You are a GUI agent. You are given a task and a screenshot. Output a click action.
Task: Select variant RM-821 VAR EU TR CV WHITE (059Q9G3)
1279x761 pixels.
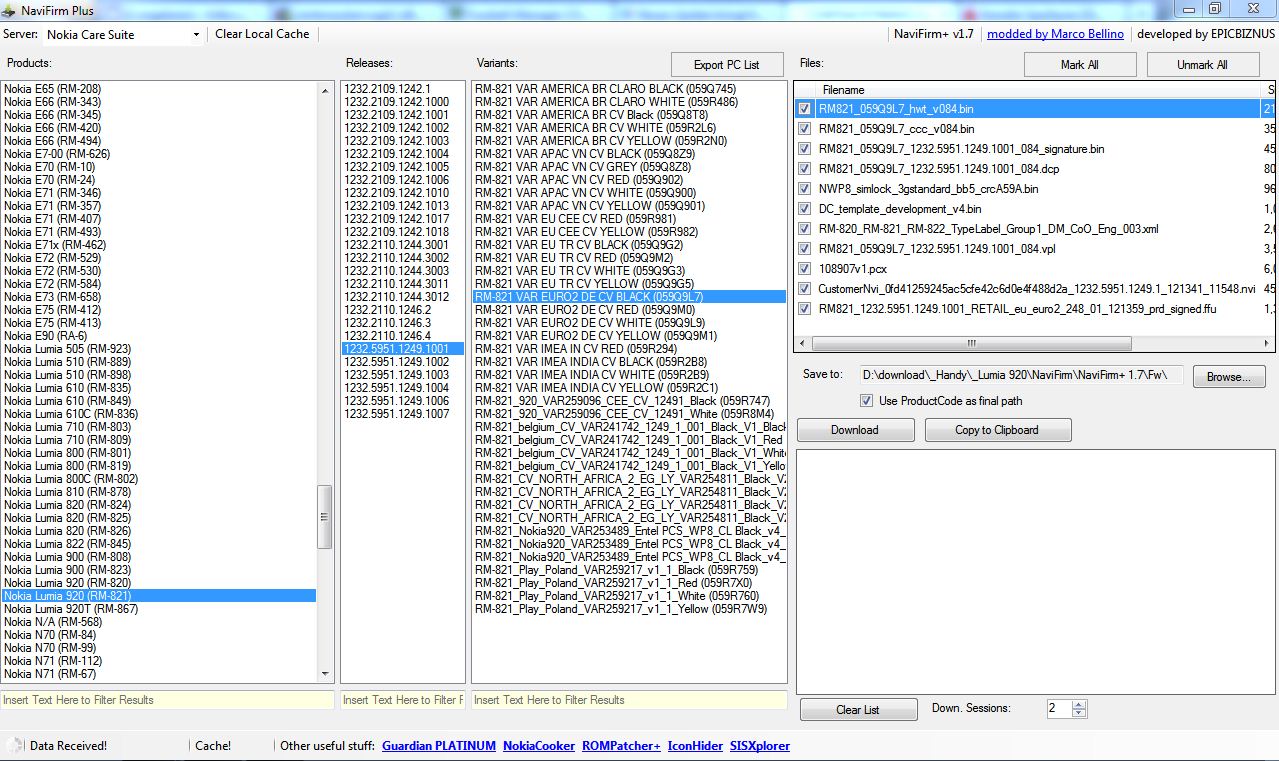629,271
